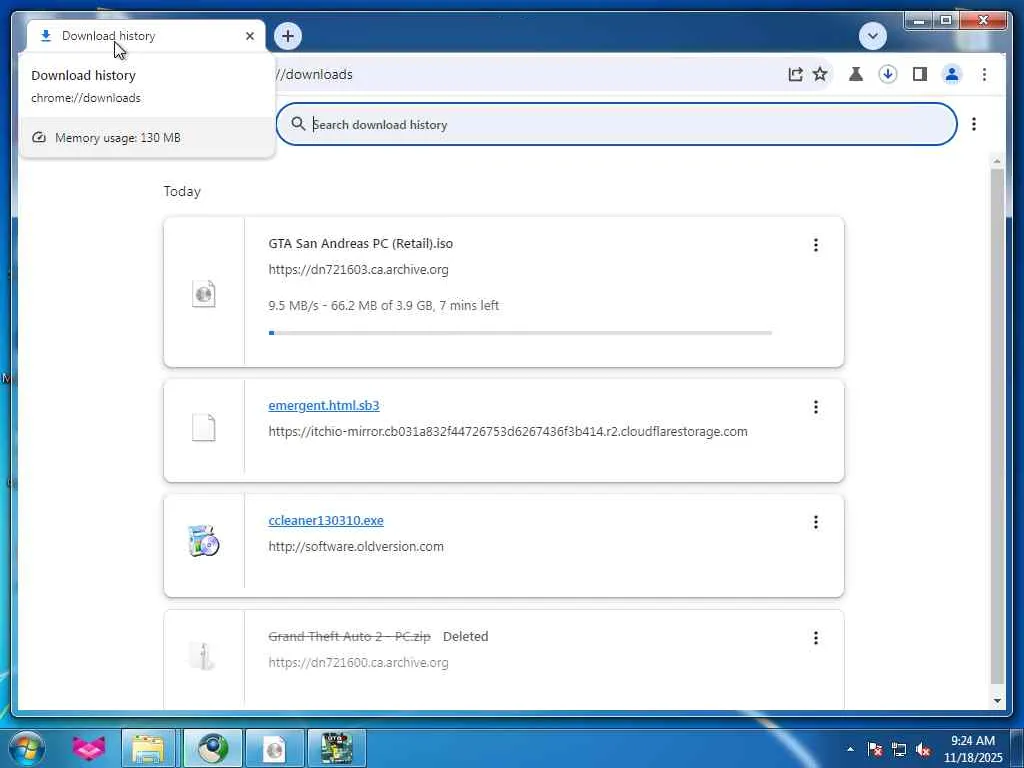Viewport: 1024px width, 768px height.
Task: Click the cloudflarestorage URL text
Action: (508, 432)
